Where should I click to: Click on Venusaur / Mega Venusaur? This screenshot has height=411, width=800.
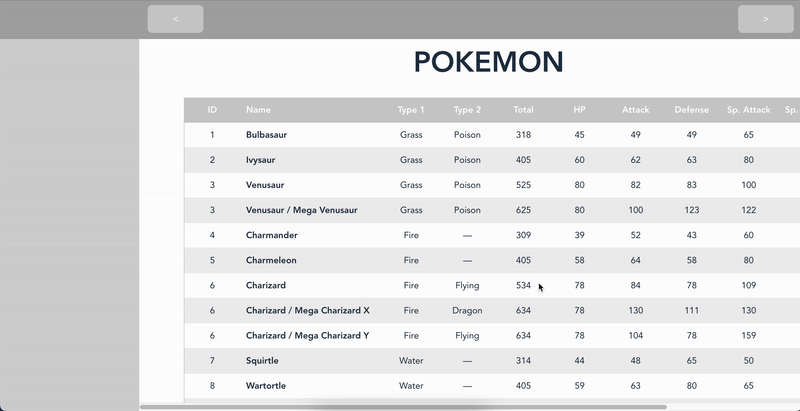302,210
